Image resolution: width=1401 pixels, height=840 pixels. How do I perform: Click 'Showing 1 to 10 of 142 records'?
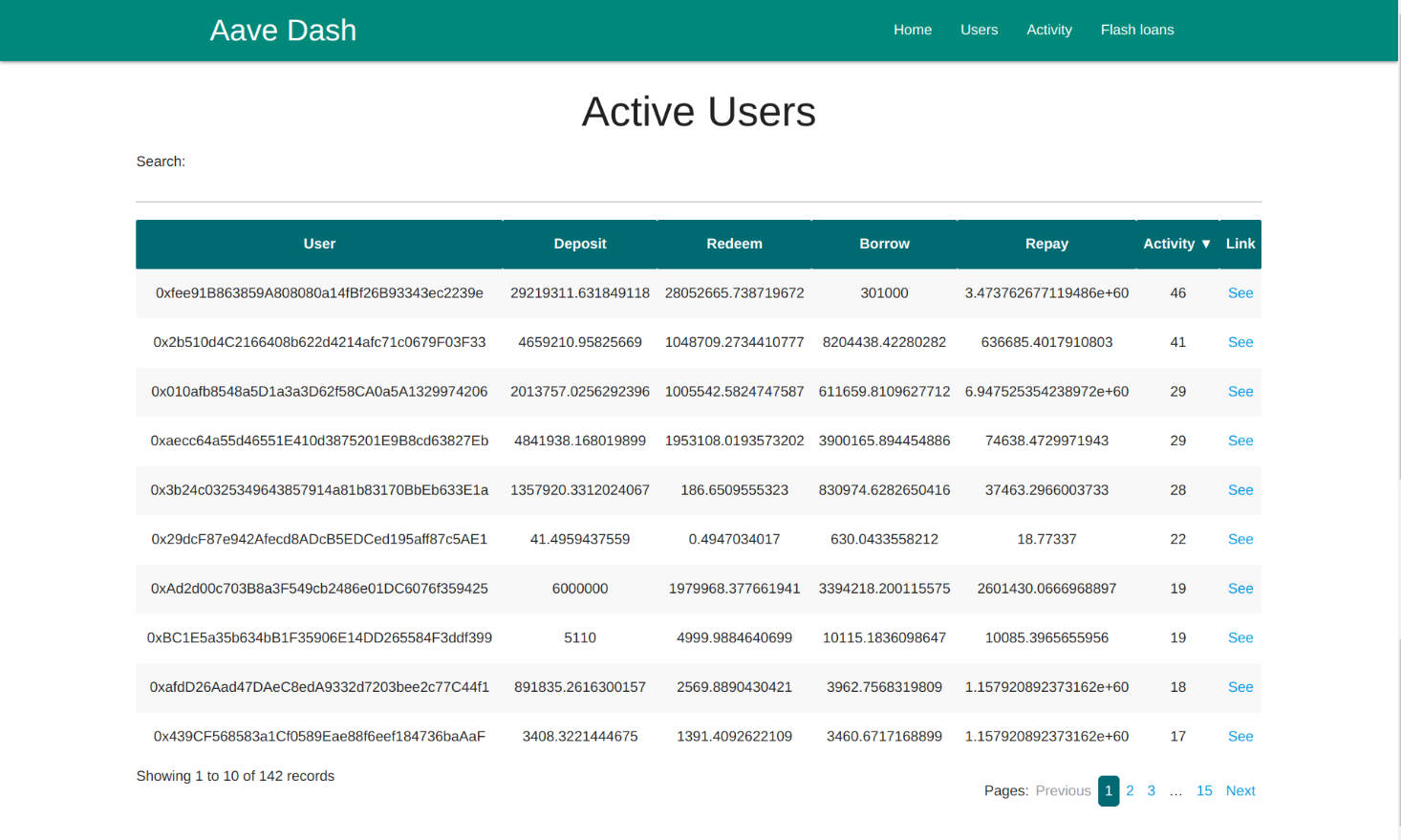coord(235,776)
